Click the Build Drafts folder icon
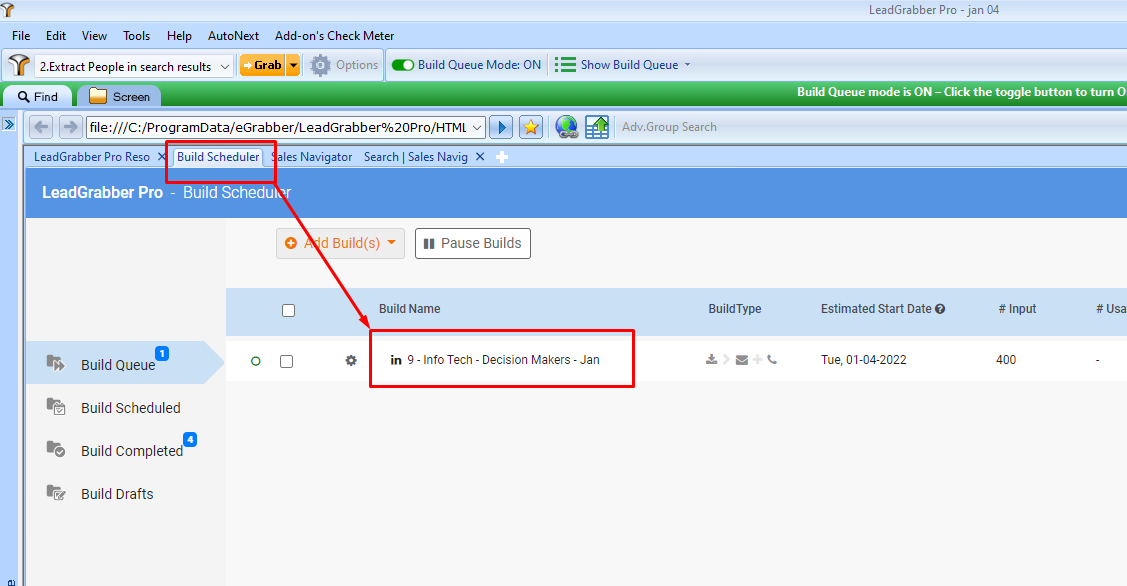 [56, 493]
